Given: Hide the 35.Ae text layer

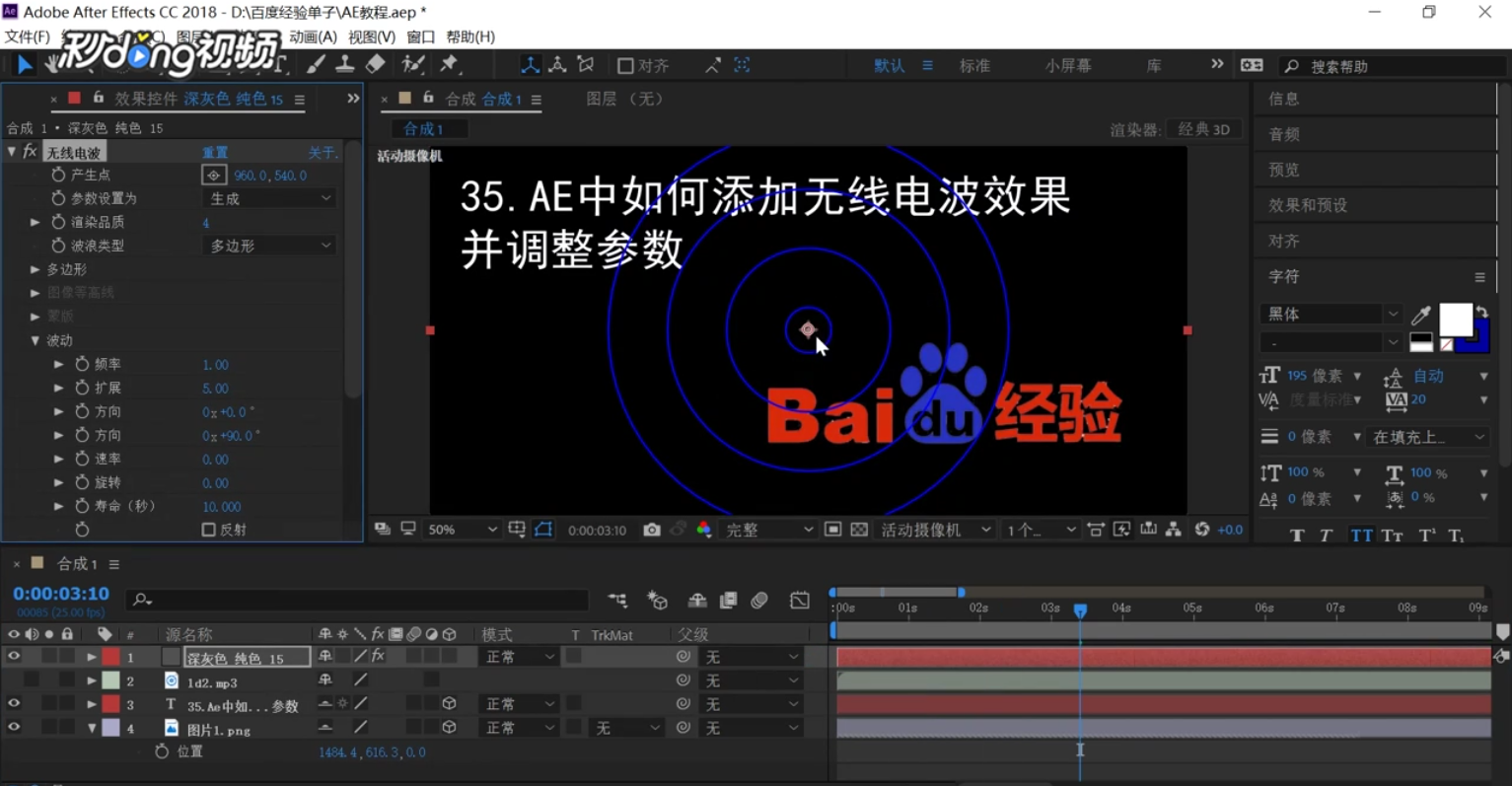Looking at the screenshot, I should click(14, 704).
